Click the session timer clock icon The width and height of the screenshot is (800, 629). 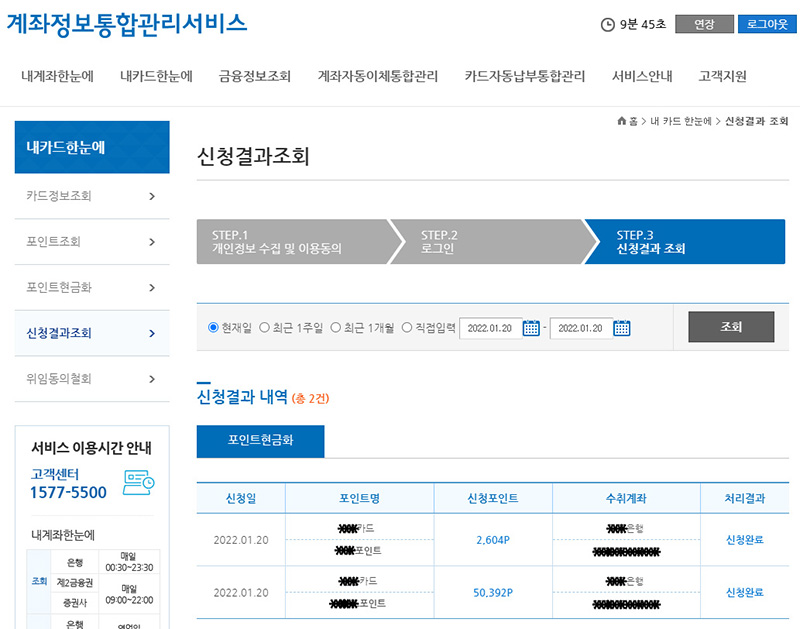click(x=608, y=25)
